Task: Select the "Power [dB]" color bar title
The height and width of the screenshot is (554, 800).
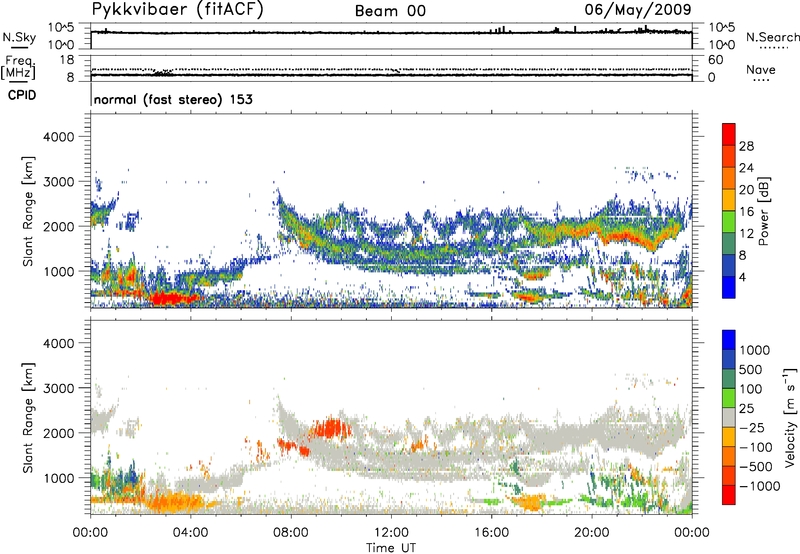Action: point(764,211)
